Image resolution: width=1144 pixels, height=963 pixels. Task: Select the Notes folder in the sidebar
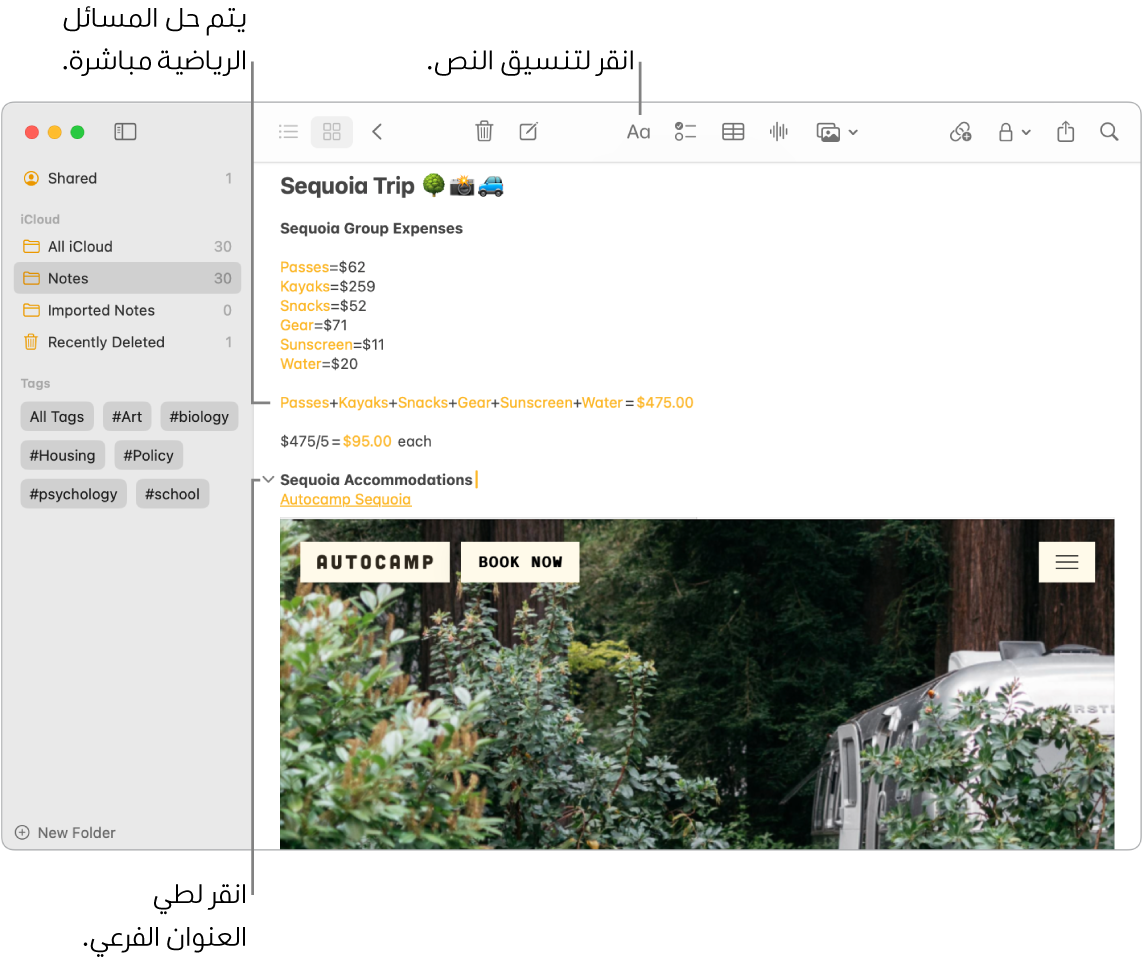[x=70, y=278]
